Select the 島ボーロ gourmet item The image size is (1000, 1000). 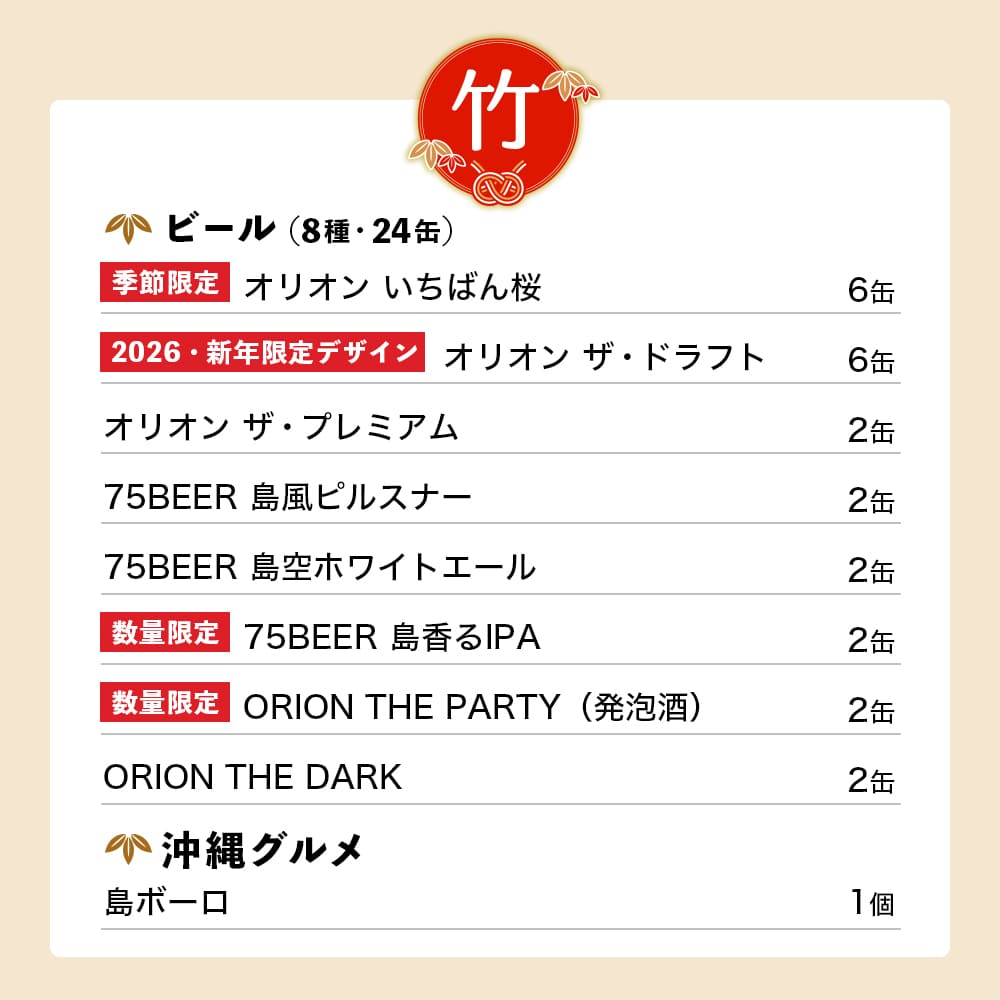pos(167,903)
